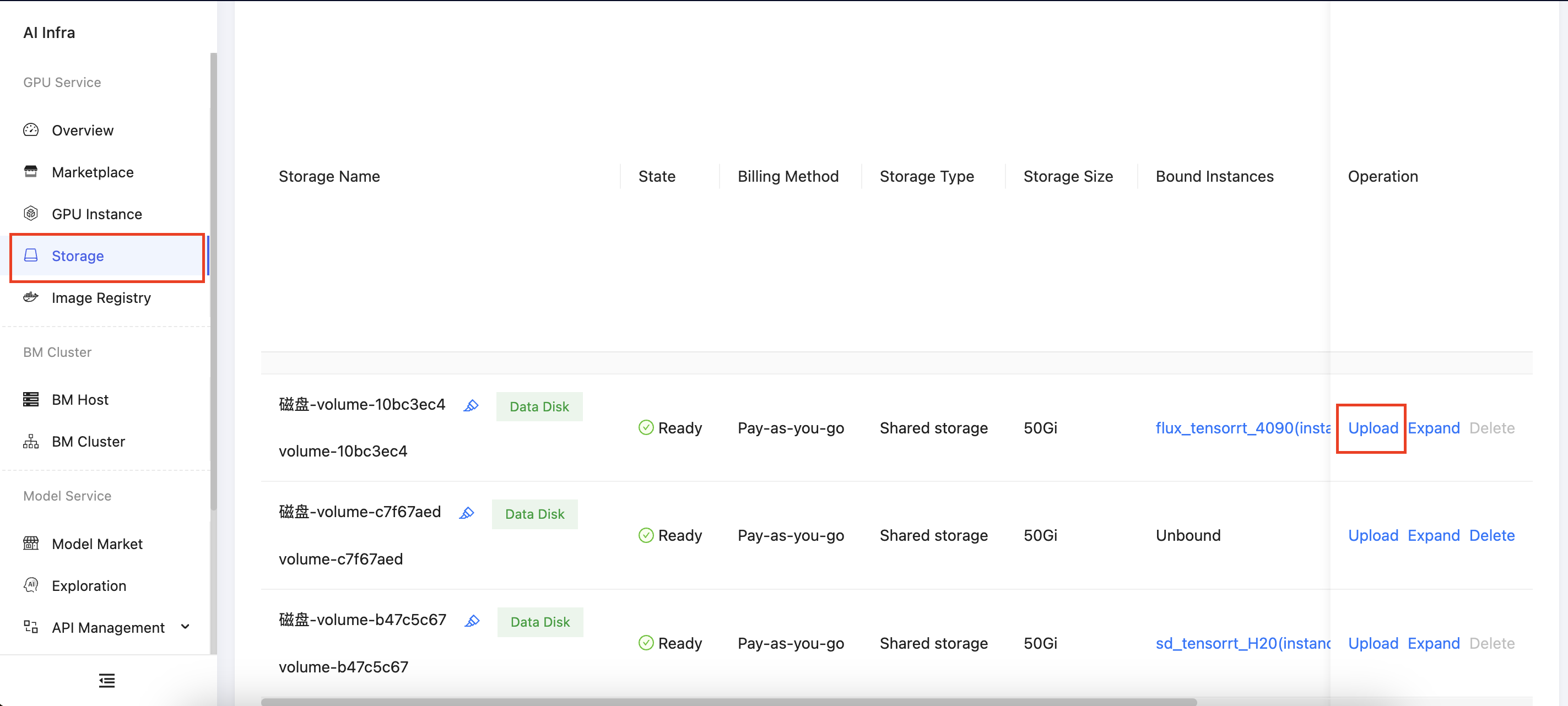Screen dimensions: 1568x706
Task: Click the Bound Instances column header
Action: pyautogui.click(x=1214, y=176)
